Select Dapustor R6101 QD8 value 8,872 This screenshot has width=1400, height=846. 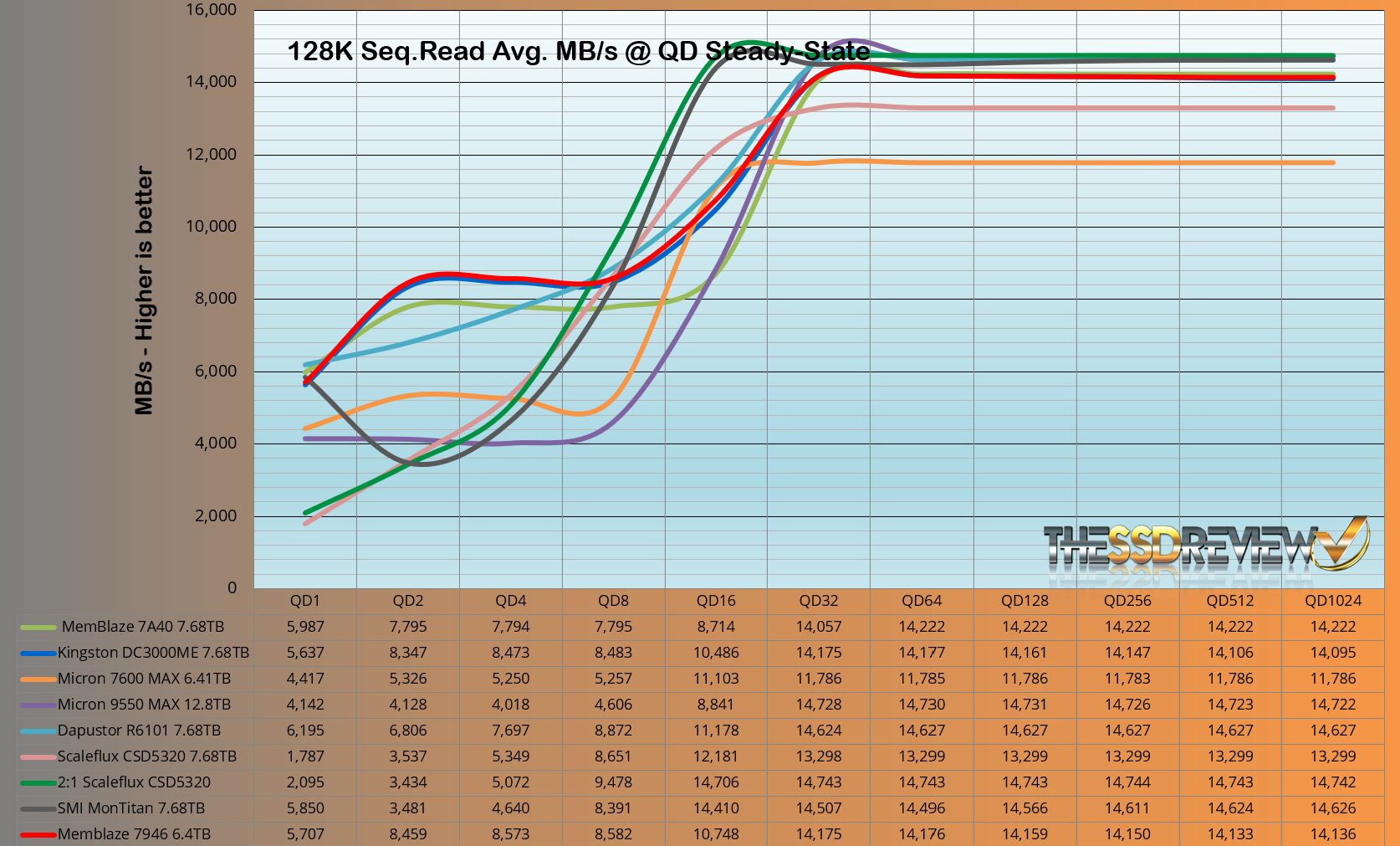pyautogui.click(x=614, y=731)
